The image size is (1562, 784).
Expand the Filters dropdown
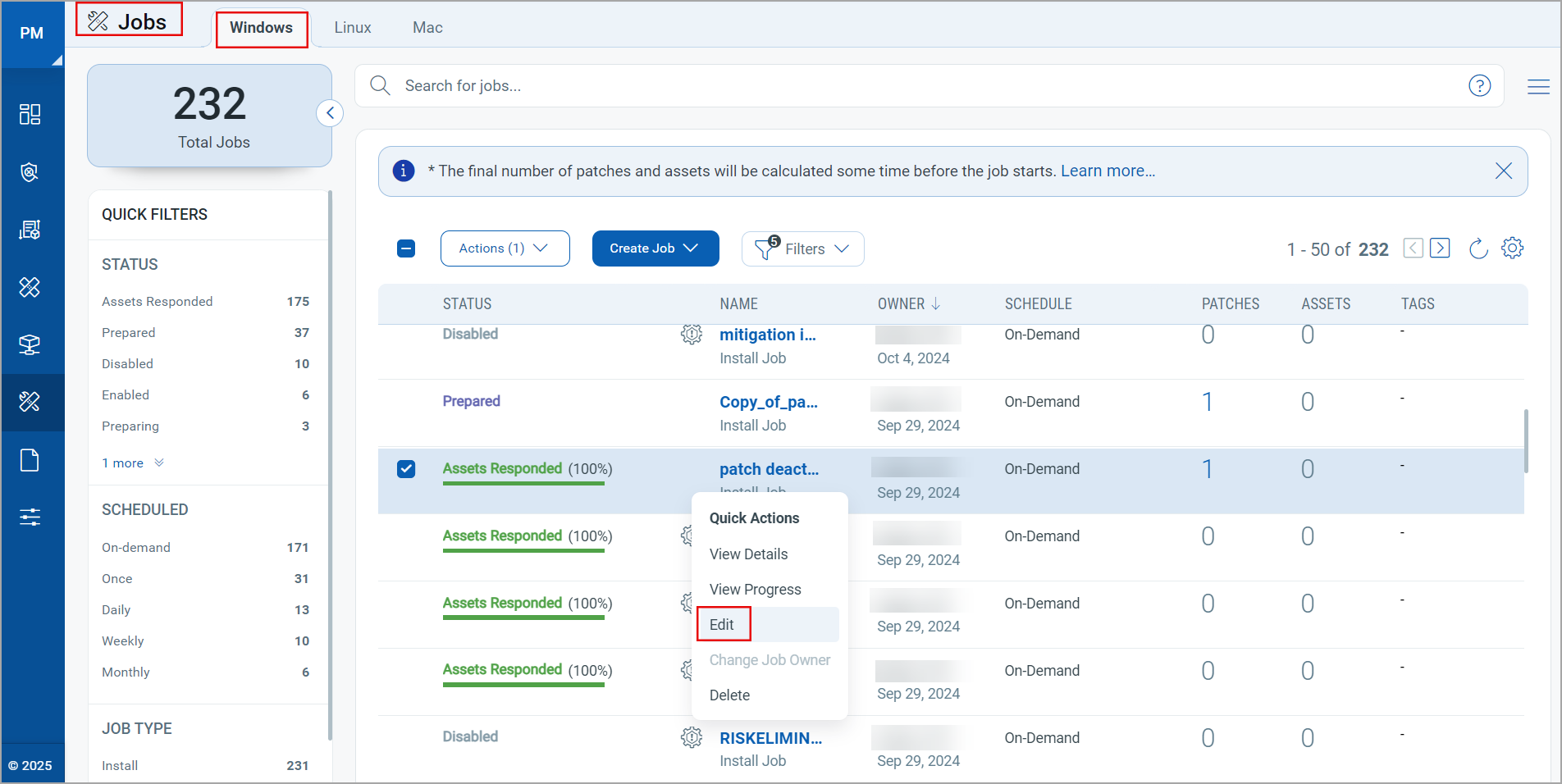coord(802,248)
